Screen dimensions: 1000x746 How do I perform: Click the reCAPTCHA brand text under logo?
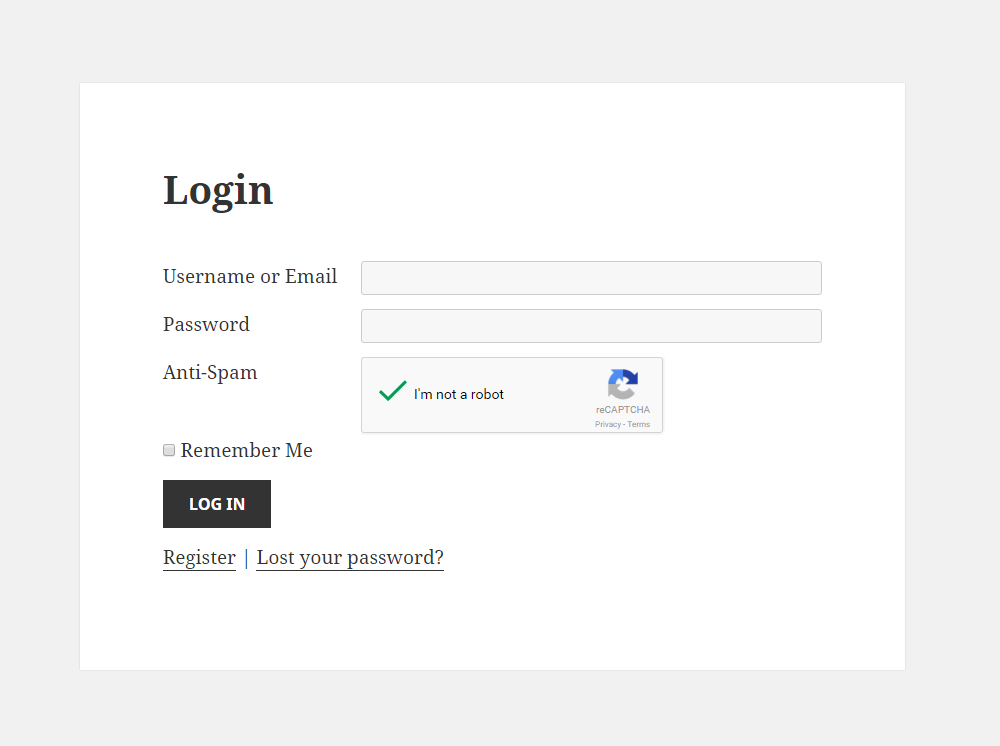pos(623,410)
